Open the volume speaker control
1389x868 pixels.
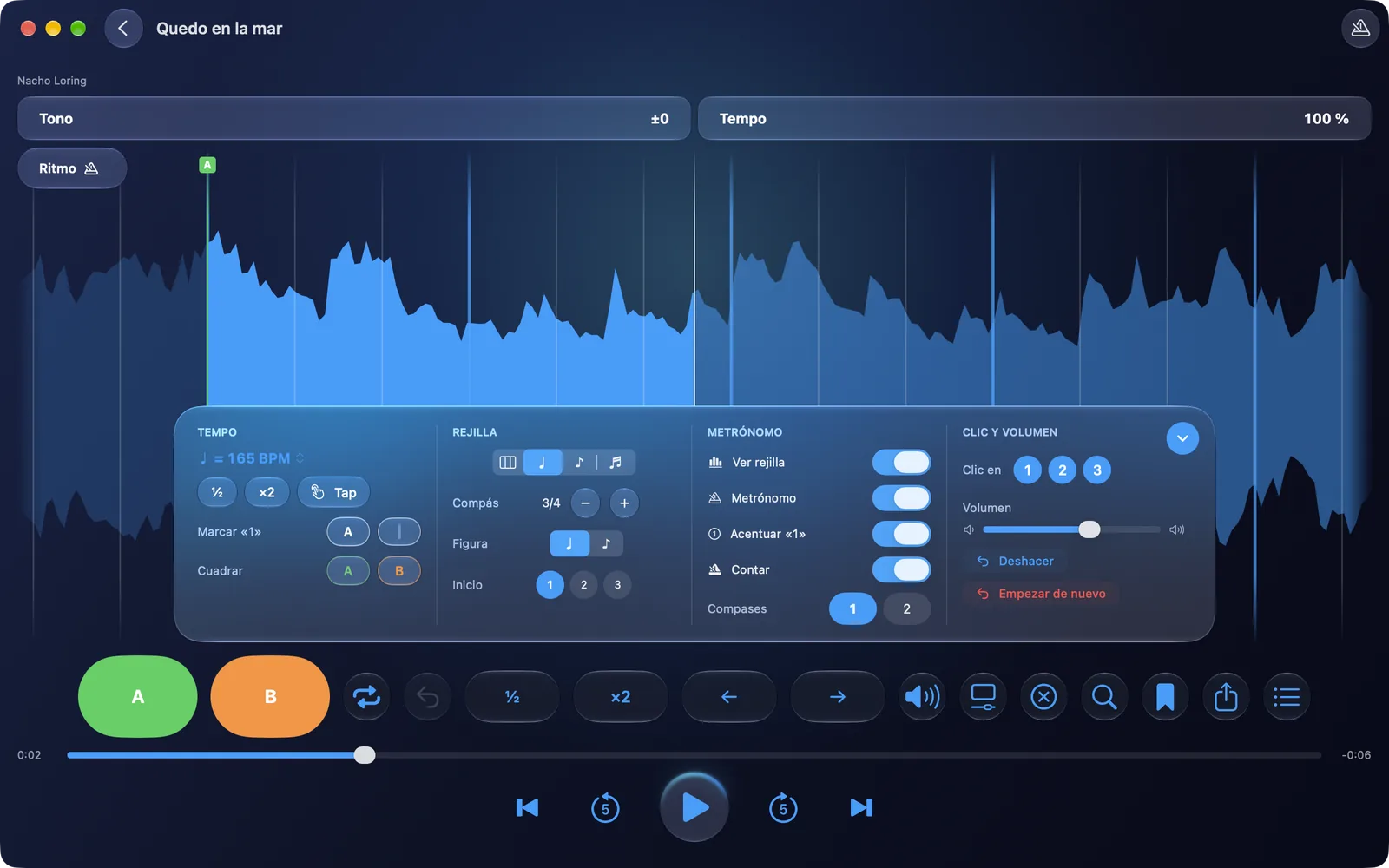[x=922, y=696]
